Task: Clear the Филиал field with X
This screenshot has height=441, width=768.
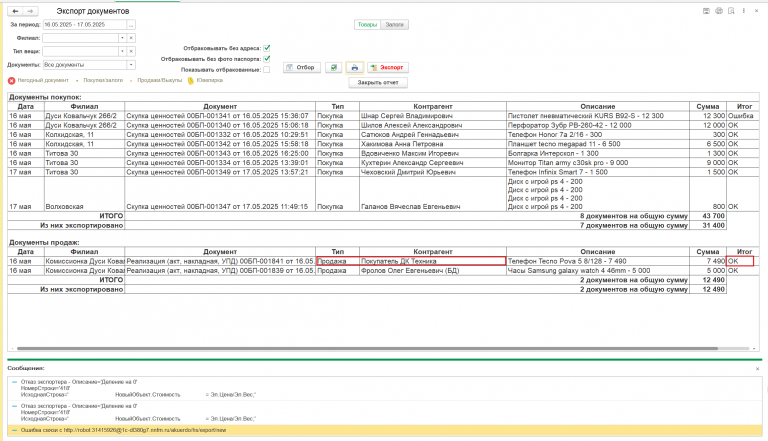Action: 131,38
